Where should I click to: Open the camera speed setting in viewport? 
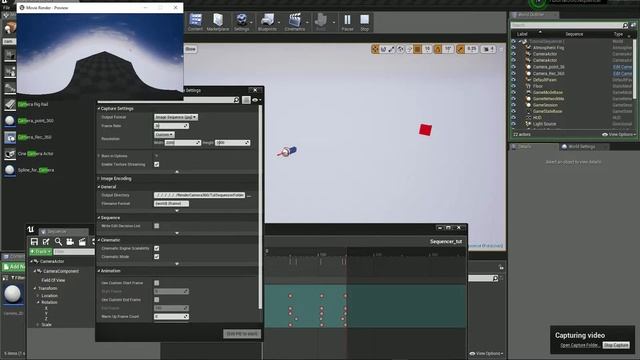(489, 49)
